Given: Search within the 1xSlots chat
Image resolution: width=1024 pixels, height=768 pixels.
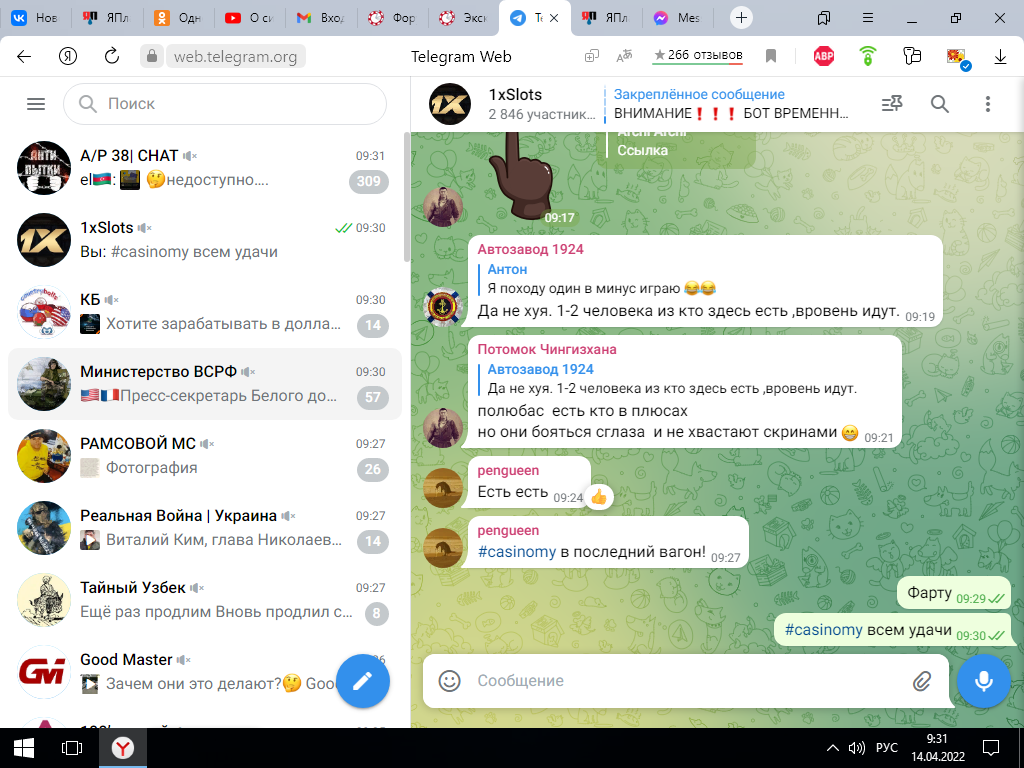Looking at the screenshot, I should (940, 104).
